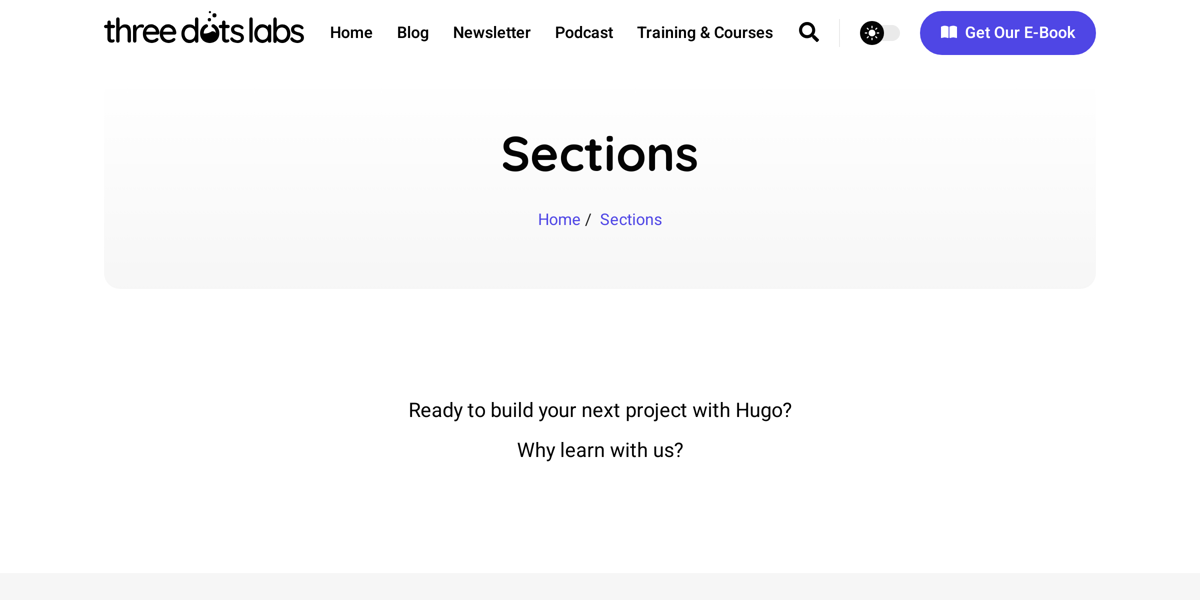Go to the Podcast section
This screenshot has width=1200, height=600.
583,32
